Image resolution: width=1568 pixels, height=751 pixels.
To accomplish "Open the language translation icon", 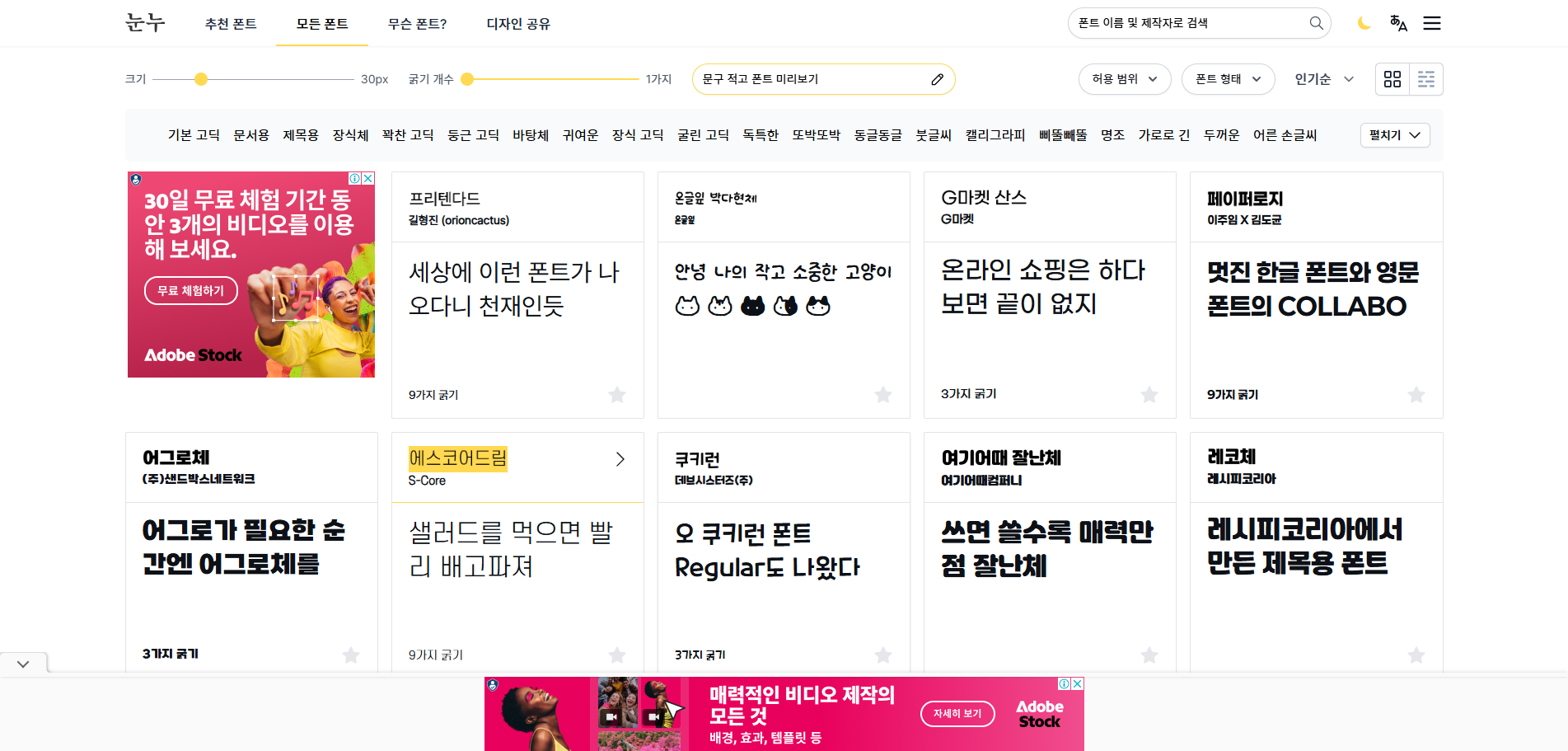I will (1398, 23).
